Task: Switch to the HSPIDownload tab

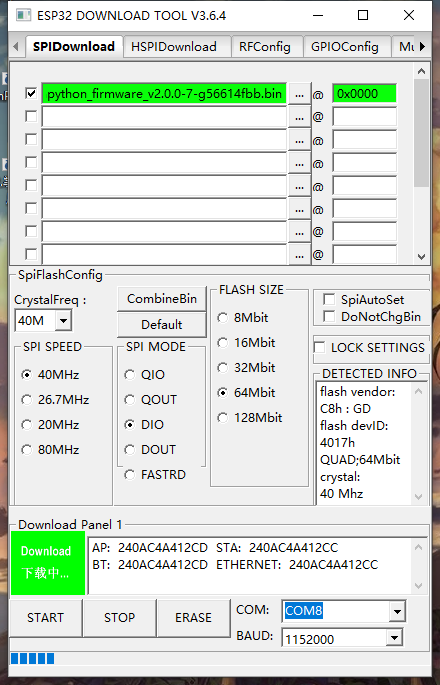Action: [174, 47]
